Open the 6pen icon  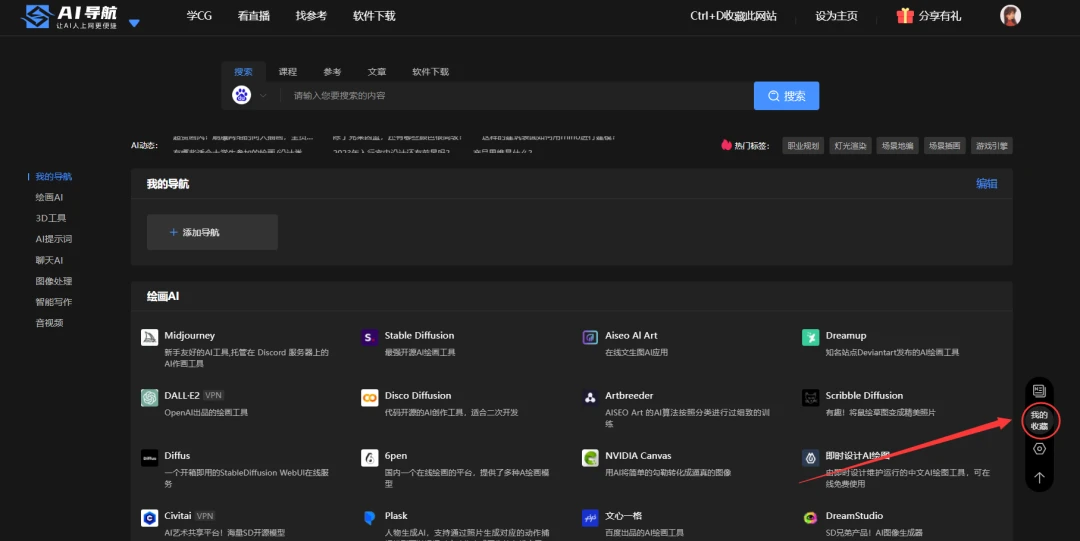(x=370, y=458)
